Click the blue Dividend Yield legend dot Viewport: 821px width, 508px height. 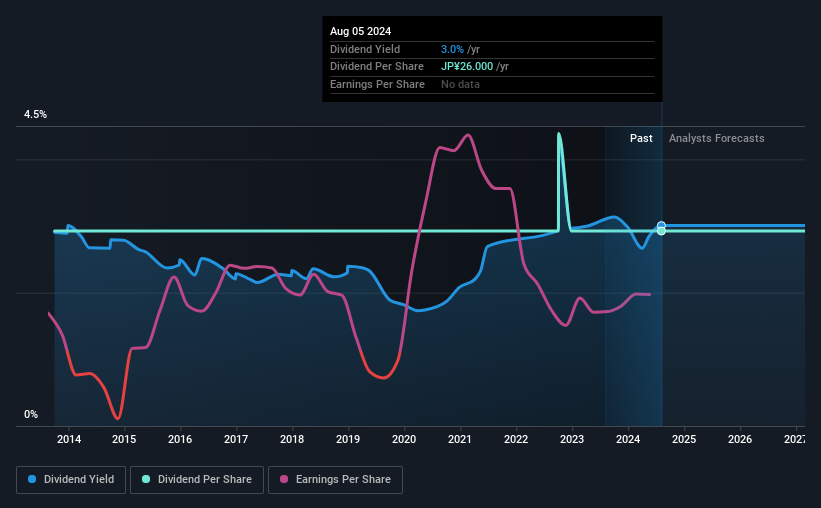(x=32, y=479)
